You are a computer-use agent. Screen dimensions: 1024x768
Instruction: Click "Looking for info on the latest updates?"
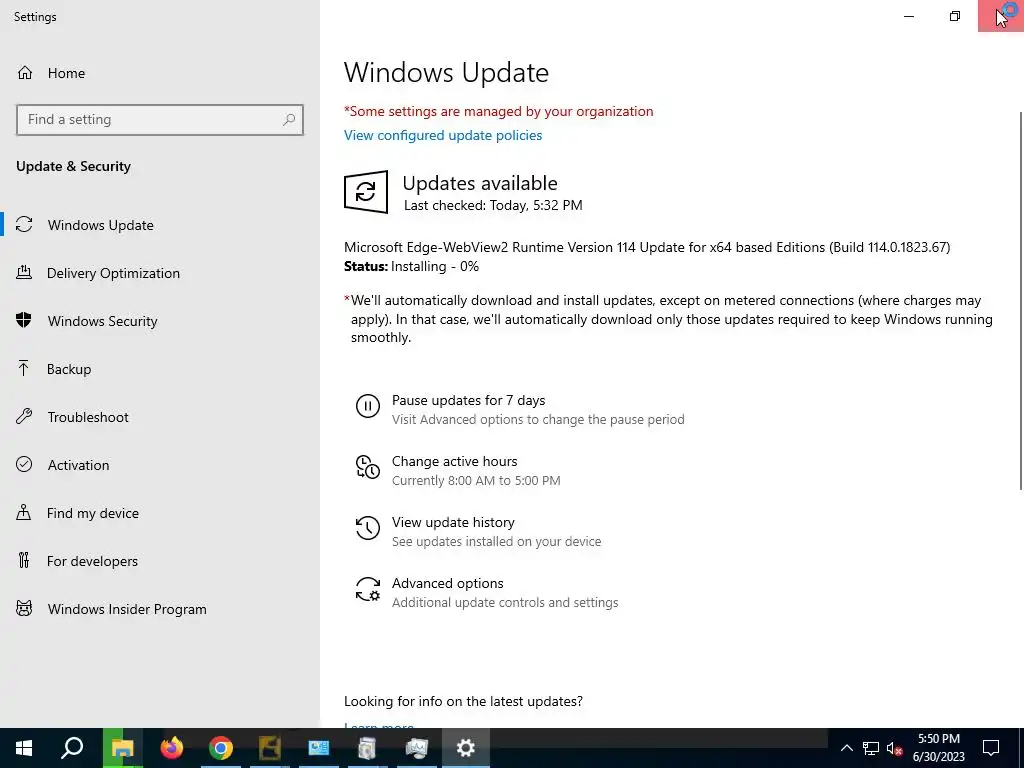click(463, 701)
